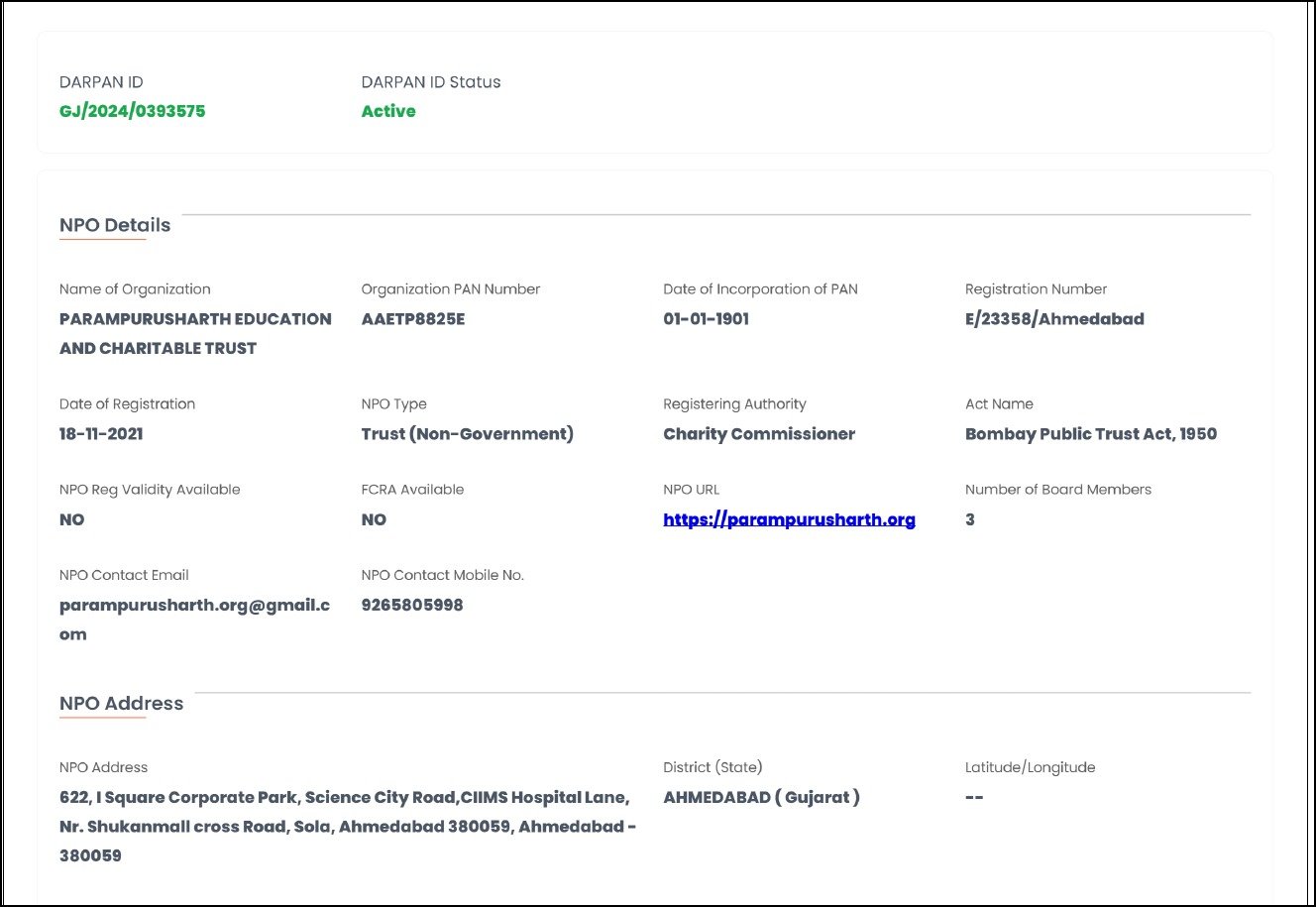
Task: Select the DARPAN ID value GJ/2024/0393575
Action: point(133,111)
